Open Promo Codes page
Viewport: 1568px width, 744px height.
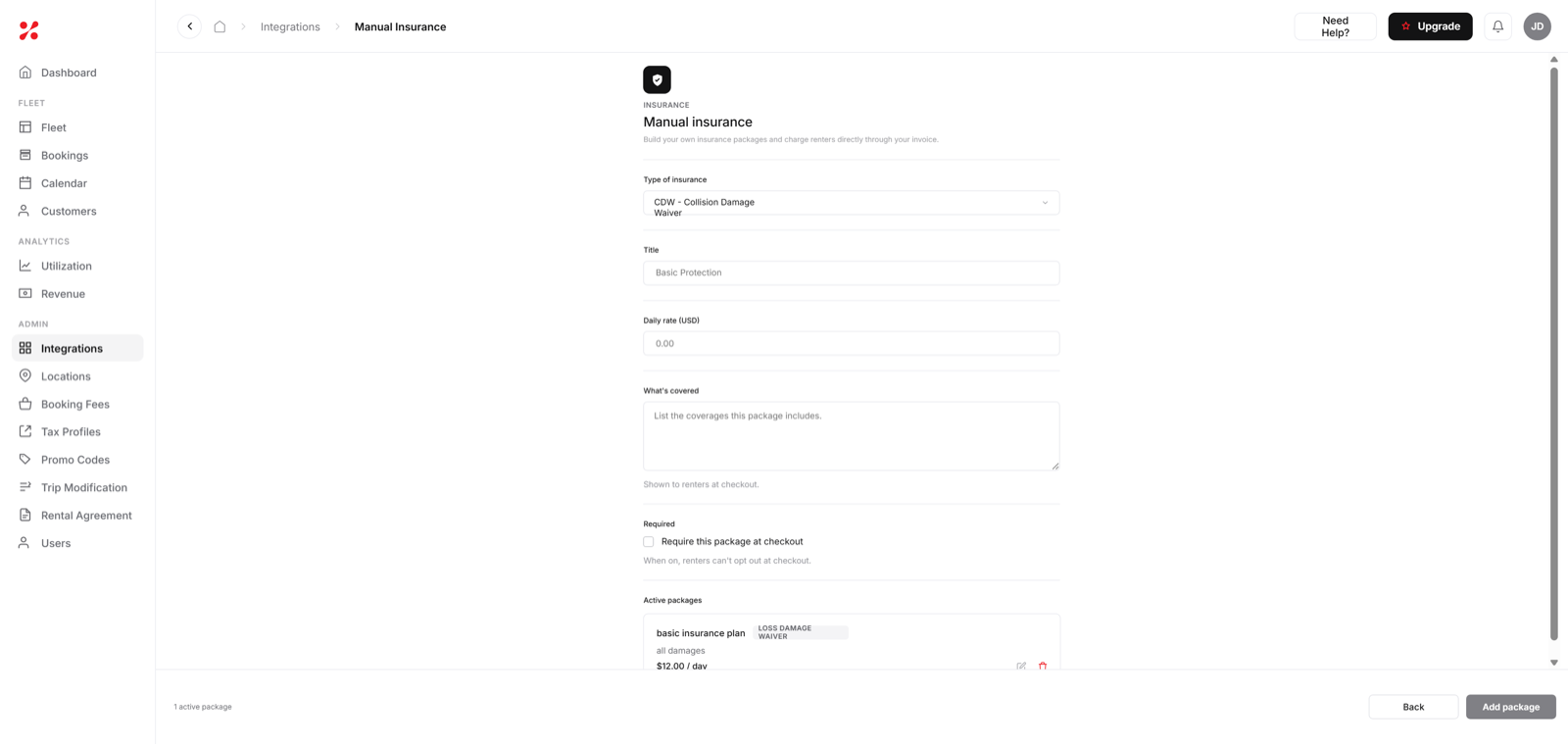point(77,460)
